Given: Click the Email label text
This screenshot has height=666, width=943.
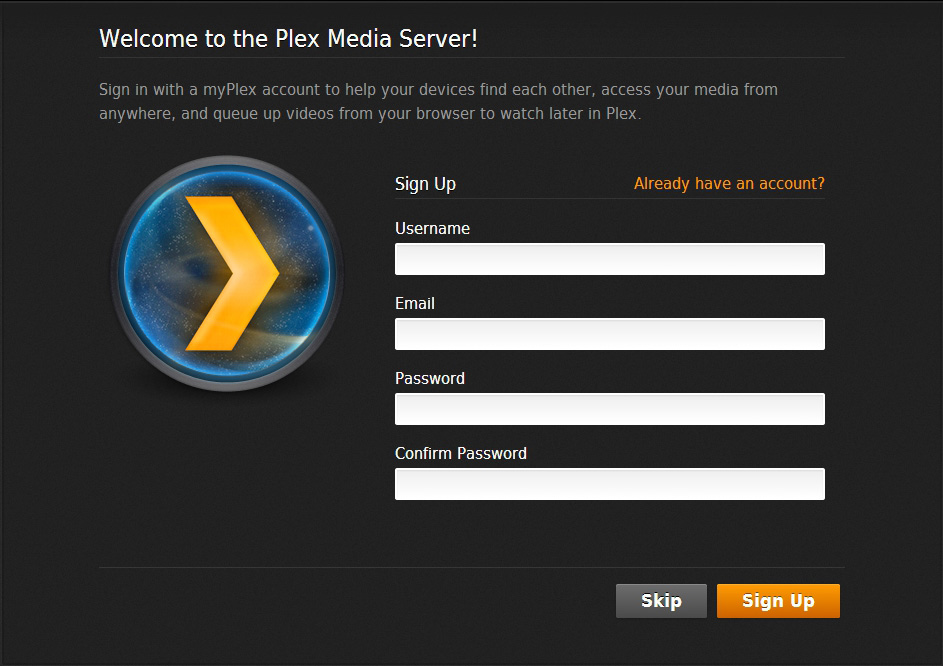Looking at the screenshot, I should tap(415, 304).
